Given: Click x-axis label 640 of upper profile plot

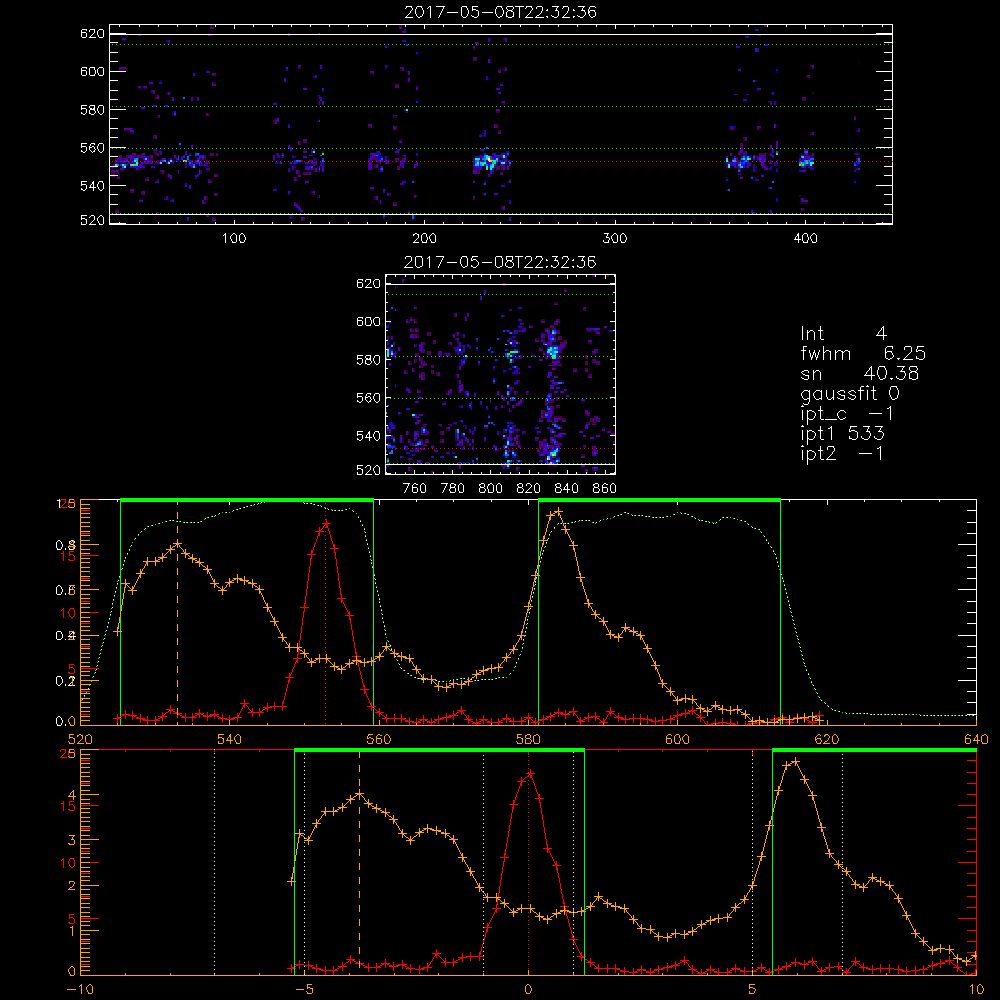Looking at the screenshot, I should [976, 739].
